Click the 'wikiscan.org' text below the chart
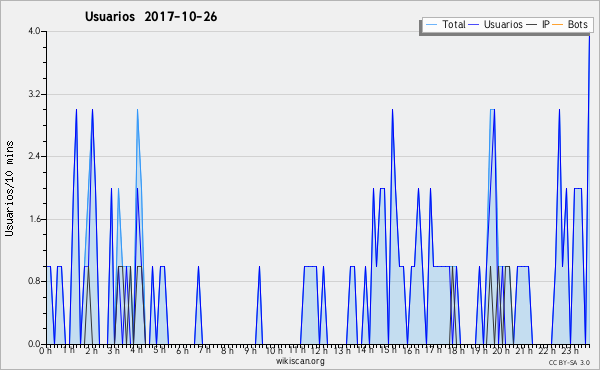The image size is (600, 370). coord(300,361)
